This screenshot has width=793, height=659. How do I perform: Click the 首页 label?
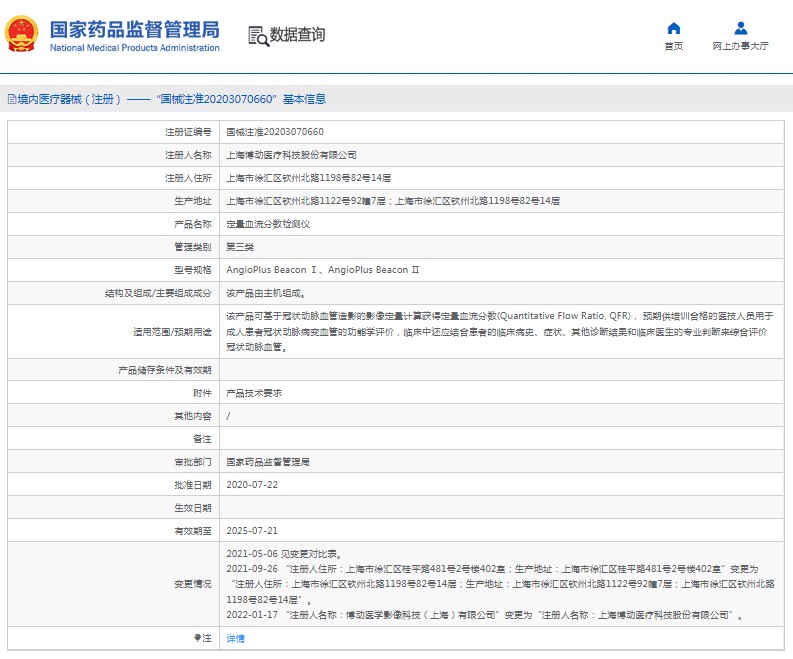click(674, 46)
